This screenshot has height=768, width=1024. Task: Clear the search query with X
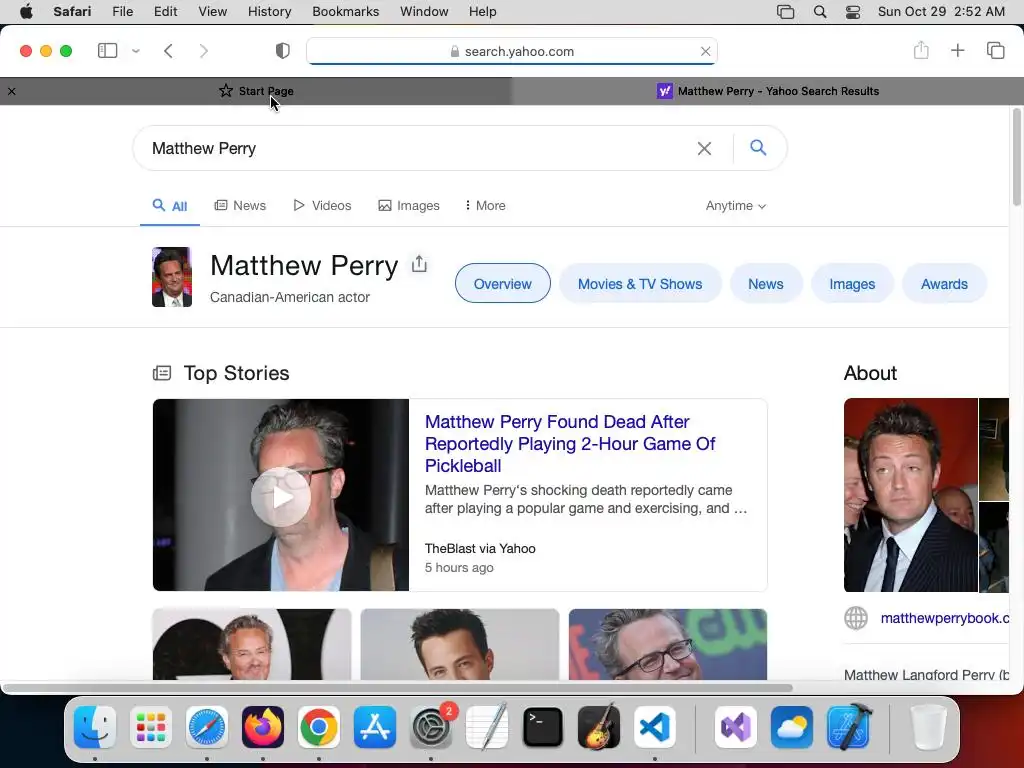tap(704, 148)
